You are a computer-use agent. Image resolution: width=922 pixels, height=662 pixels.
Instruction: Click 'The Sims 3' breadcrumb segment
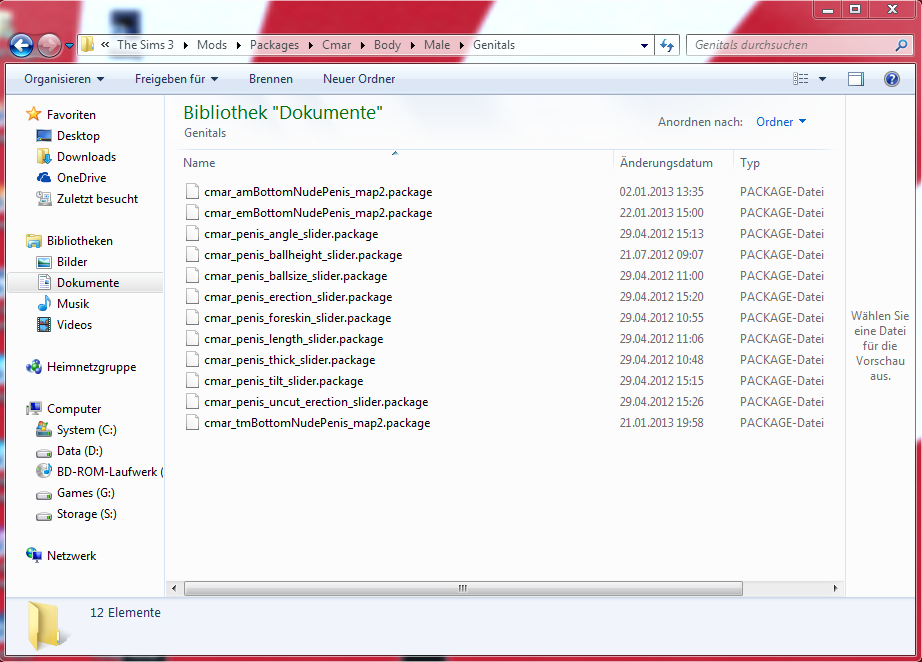pos(145,45)
